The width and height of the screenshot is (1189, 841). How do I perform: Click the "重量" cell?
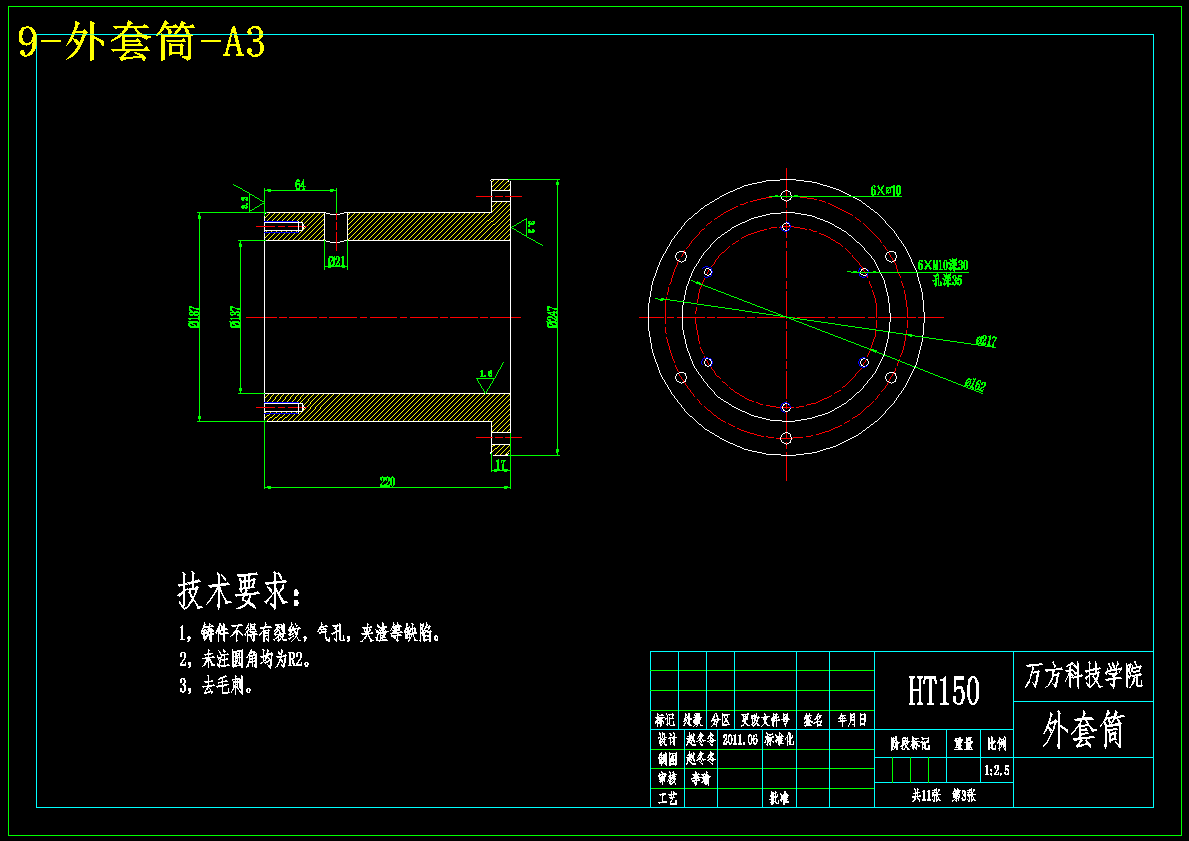pyautogui.click(x=964, y=744)
